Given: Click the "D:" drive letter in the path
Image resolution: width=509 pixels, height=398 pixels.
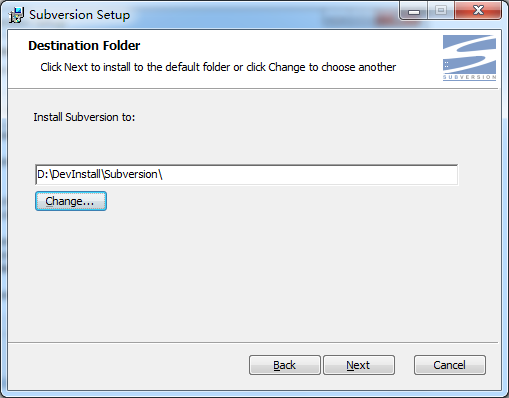Looking at the screenshot, I should 43,174.
